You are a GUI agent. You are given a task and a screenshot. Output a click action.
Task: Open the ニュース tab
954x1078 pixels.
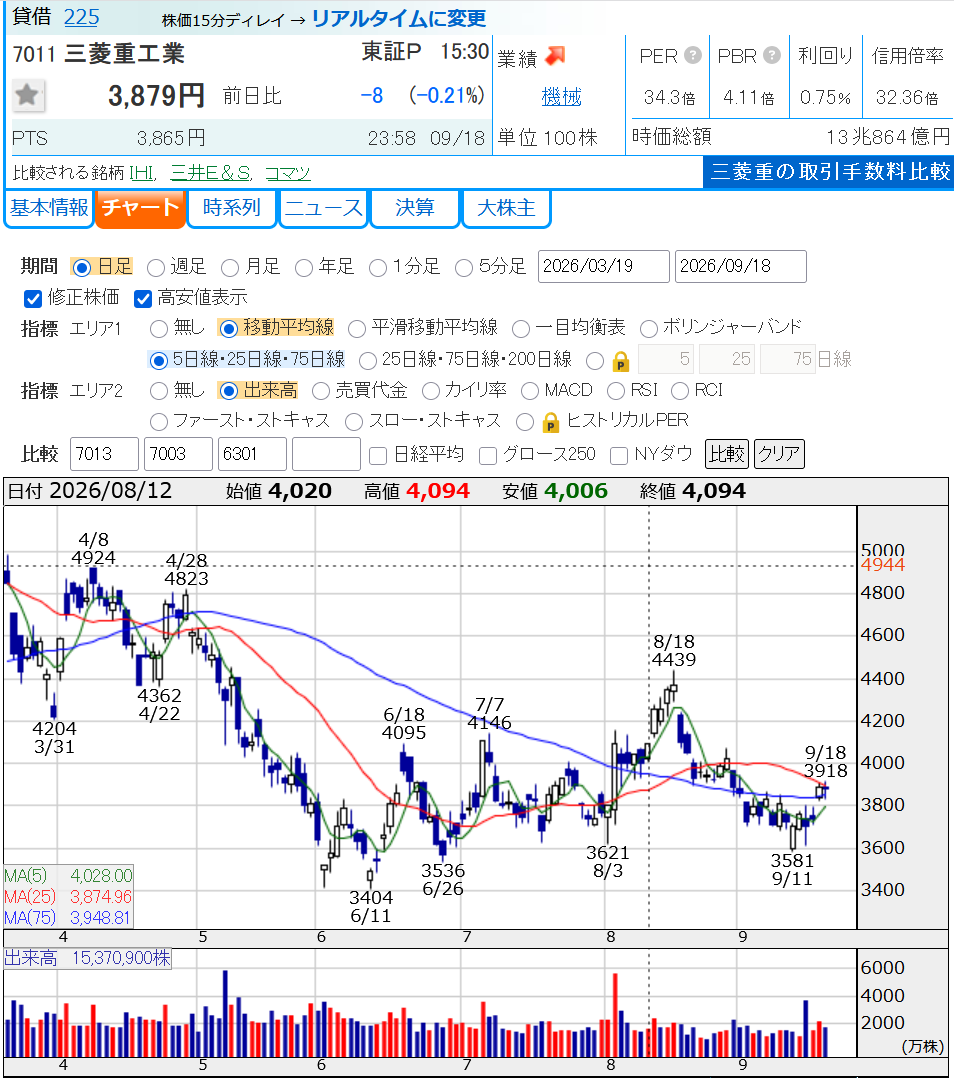click(x=323, y=208)
